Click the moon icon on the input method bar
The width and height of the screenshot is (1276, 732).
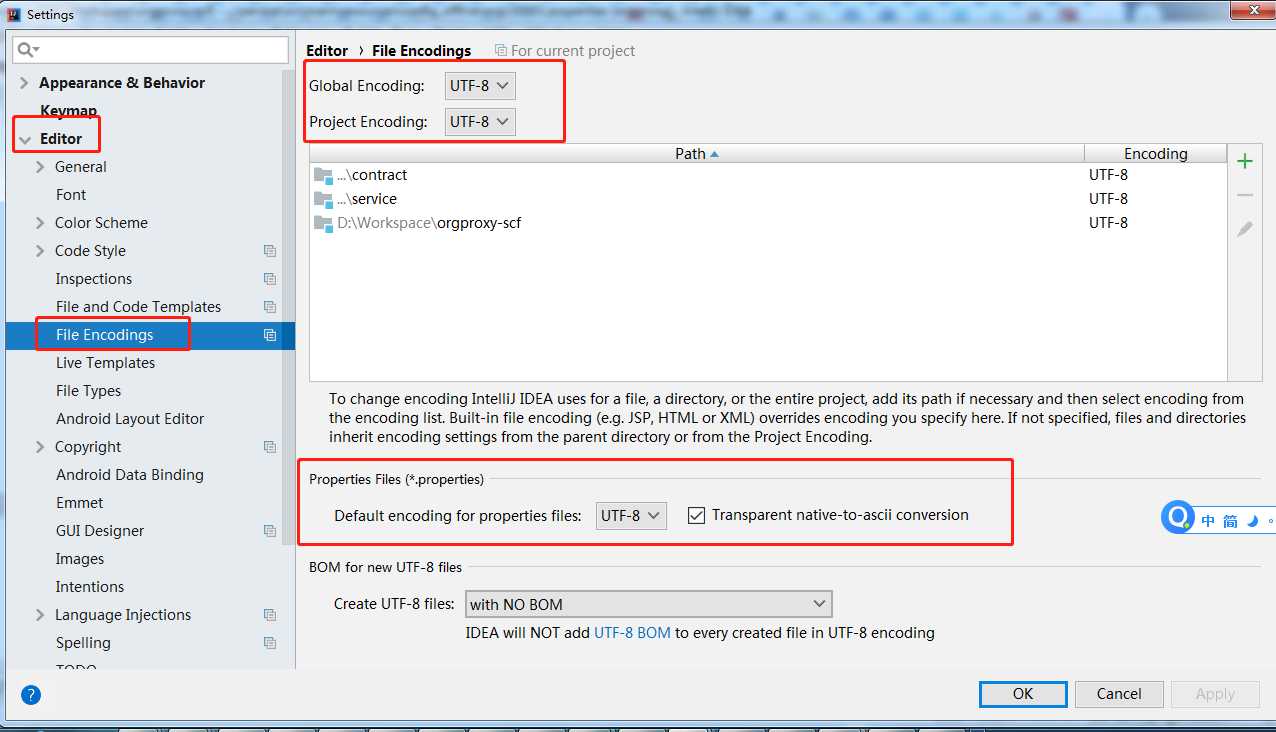(1253, 521)
